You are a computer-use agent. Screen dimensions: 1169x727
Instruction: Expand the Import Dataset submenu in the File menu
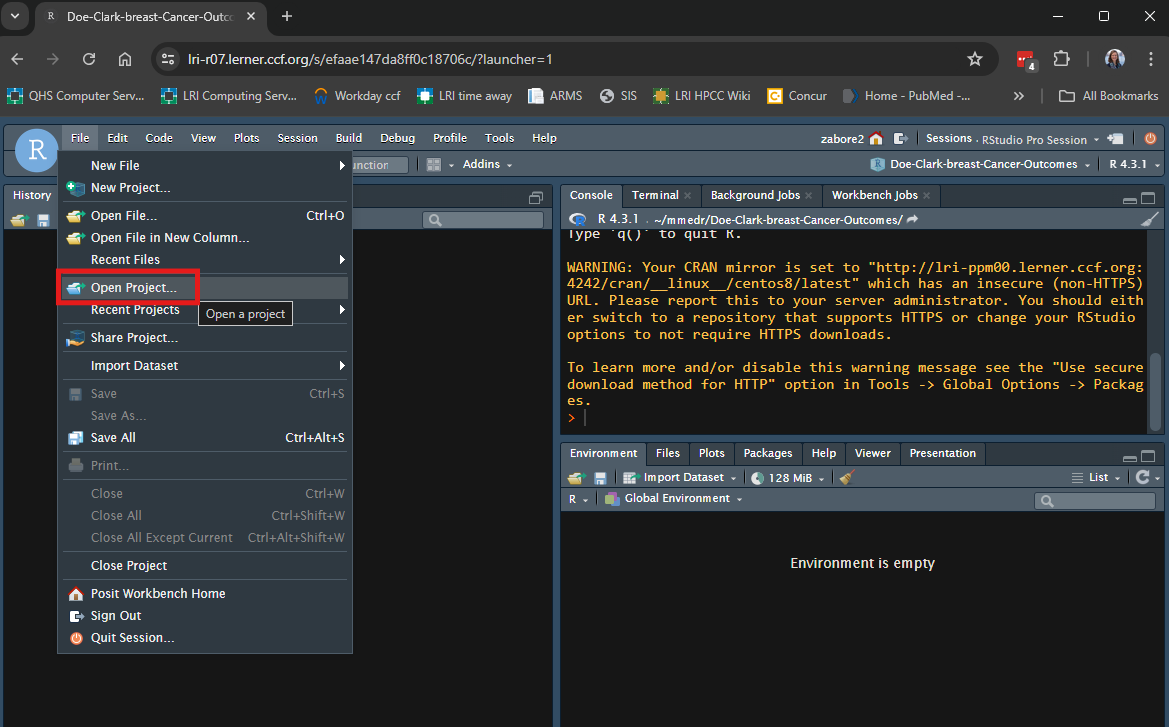pos(203,365)
